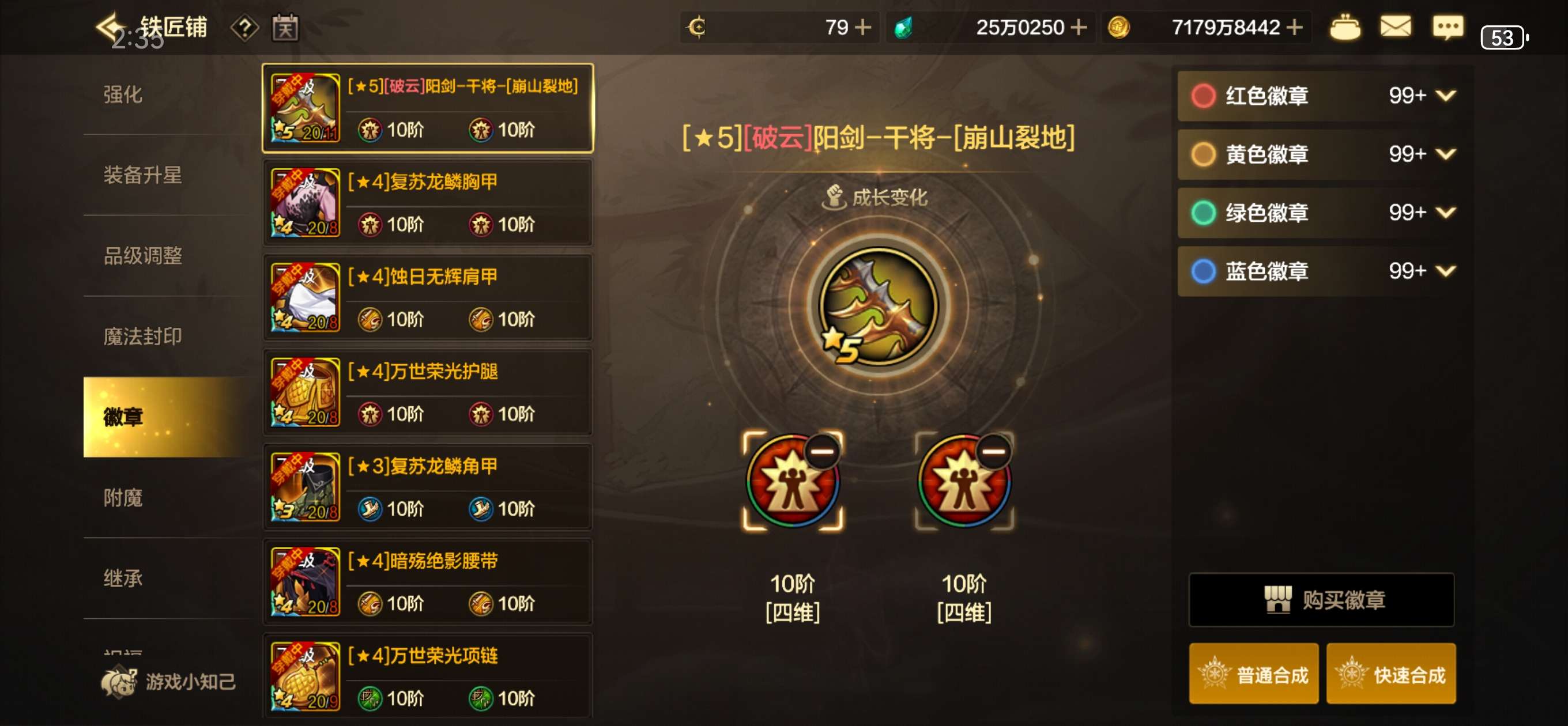
Task: Open the question mark help icon
Action: pyautogui.click(x=244, y=28)
